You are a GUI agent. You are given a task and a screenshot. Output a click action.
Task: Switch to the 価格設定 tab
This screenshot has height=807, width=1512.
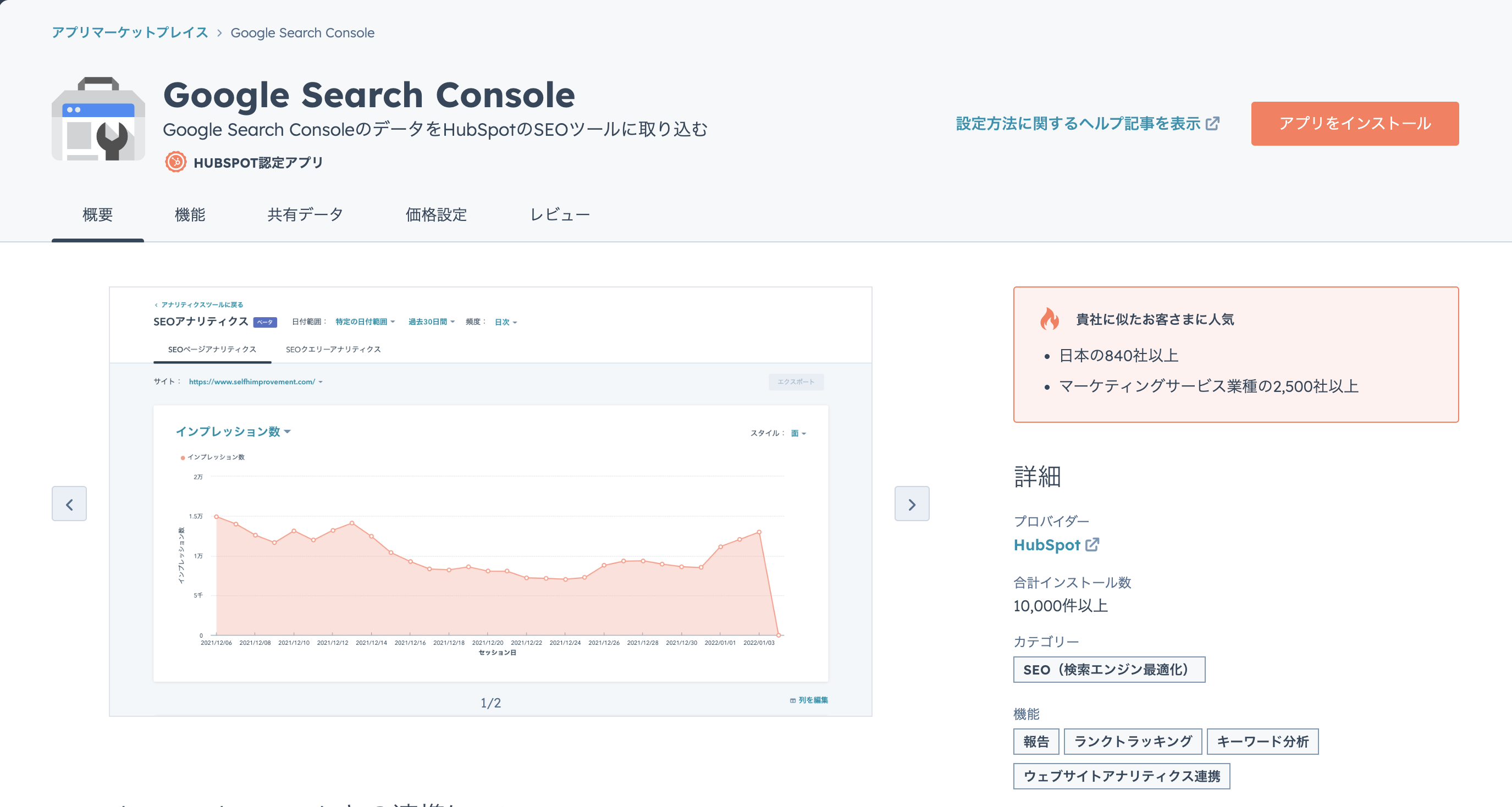coord(436,215)
